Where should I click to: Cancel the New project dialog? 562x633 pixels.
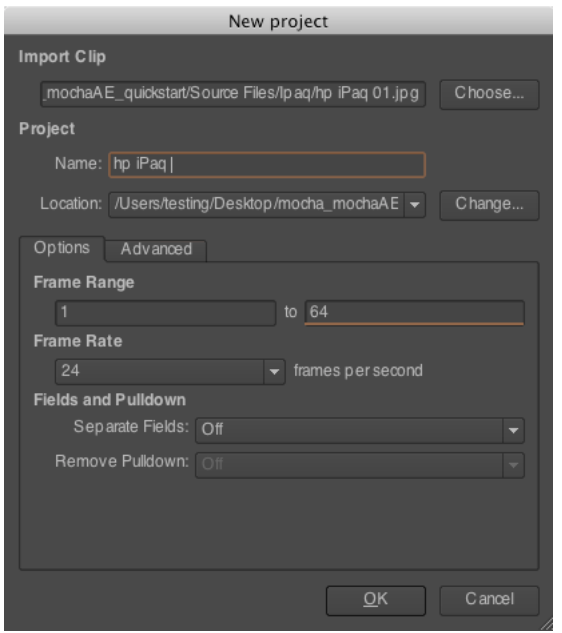489,600
